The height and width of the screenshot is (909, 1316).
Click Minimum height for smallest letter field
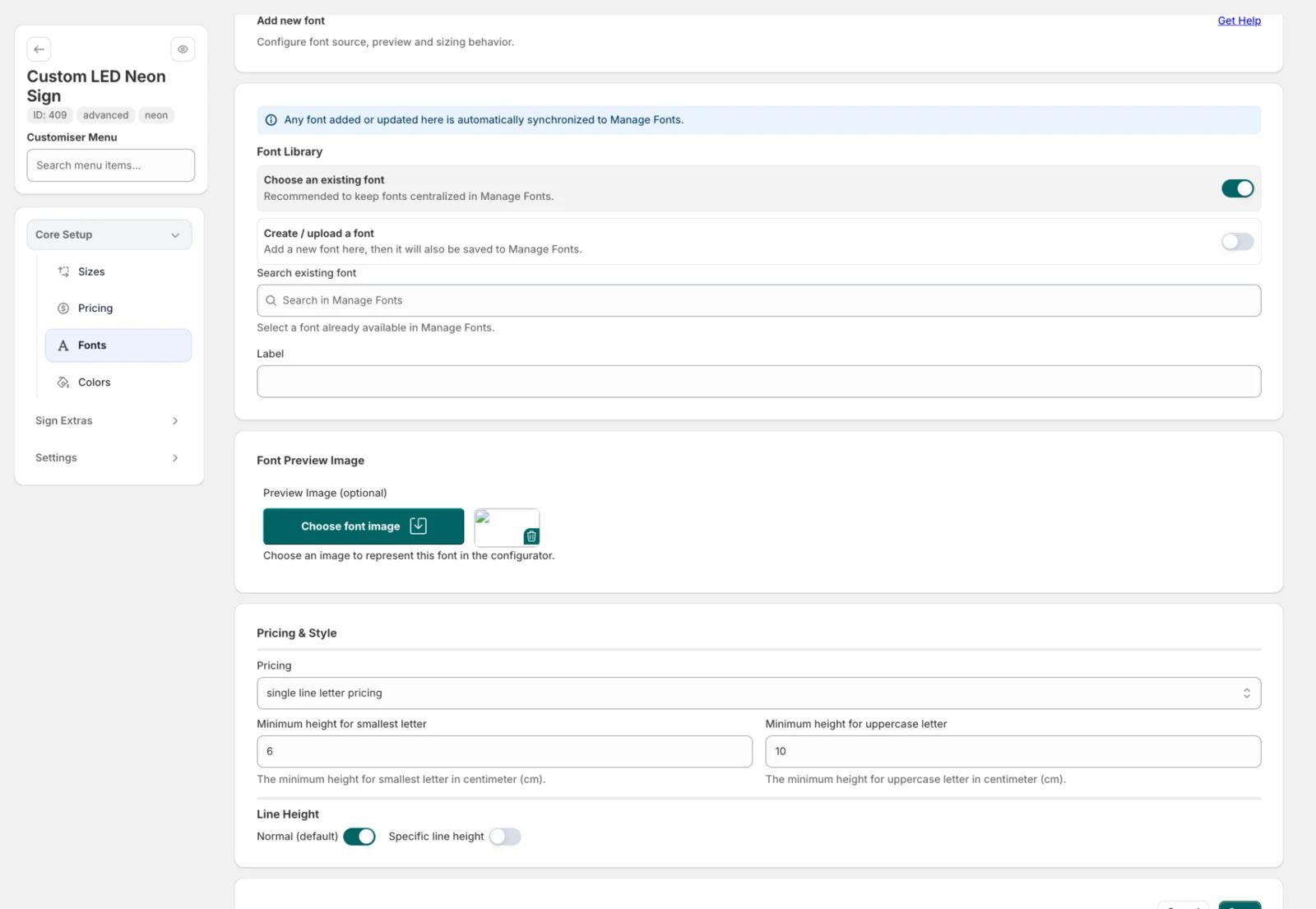(x=504, y=752)
